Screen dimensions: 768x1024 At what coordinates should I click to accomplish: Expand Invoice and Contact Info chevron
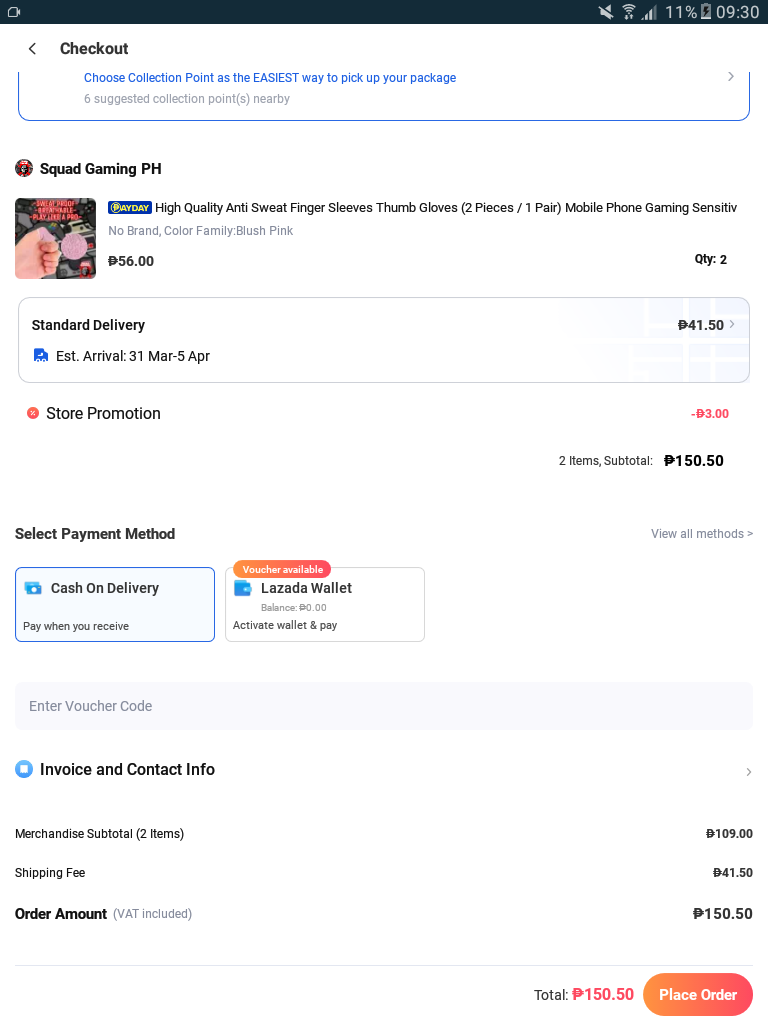coord(748,772)
